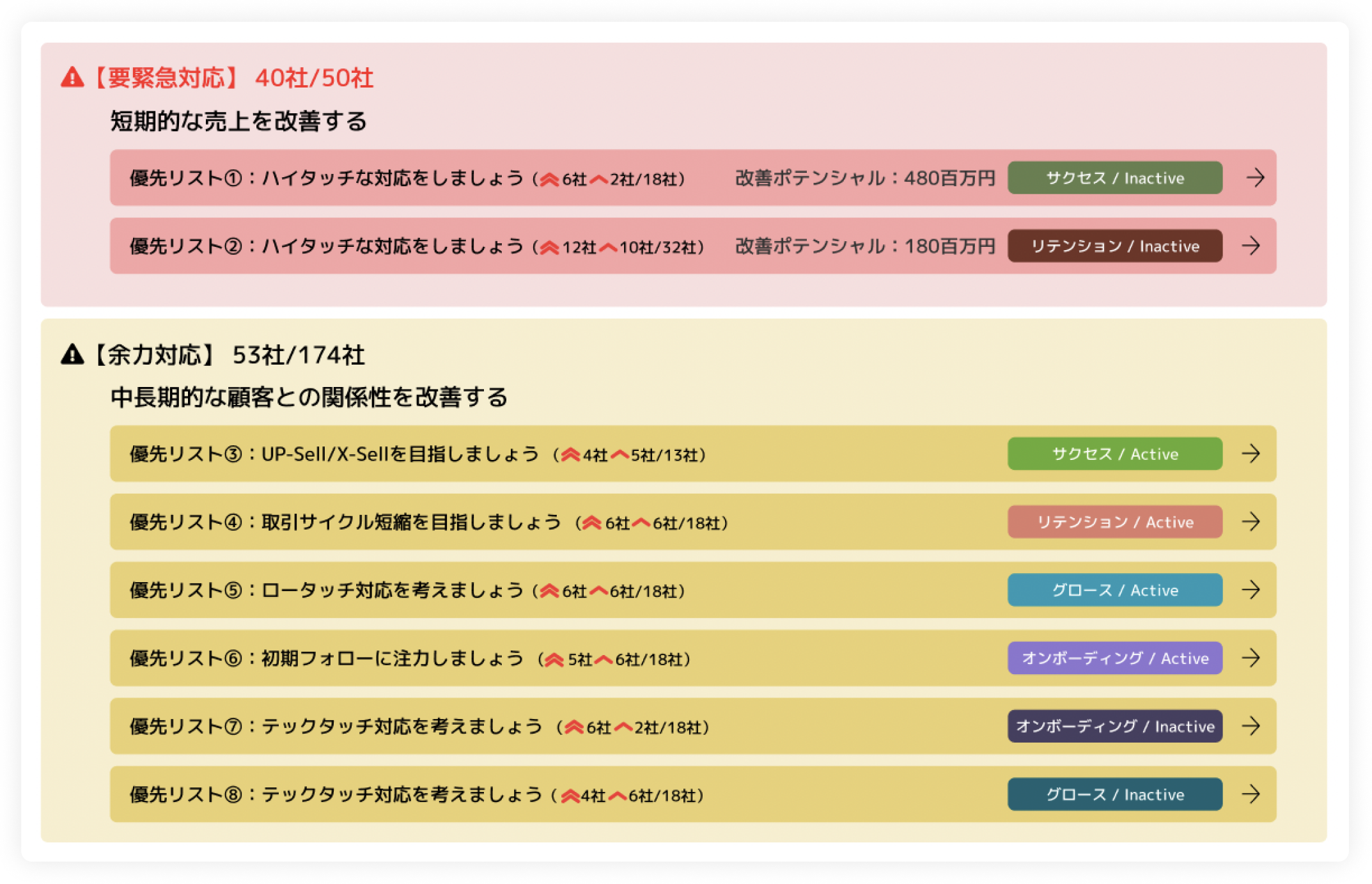Viewport: 1372px width, 884px height.
Task: Click single chevron before 5社/13社
Action: [x=620, y=455]
